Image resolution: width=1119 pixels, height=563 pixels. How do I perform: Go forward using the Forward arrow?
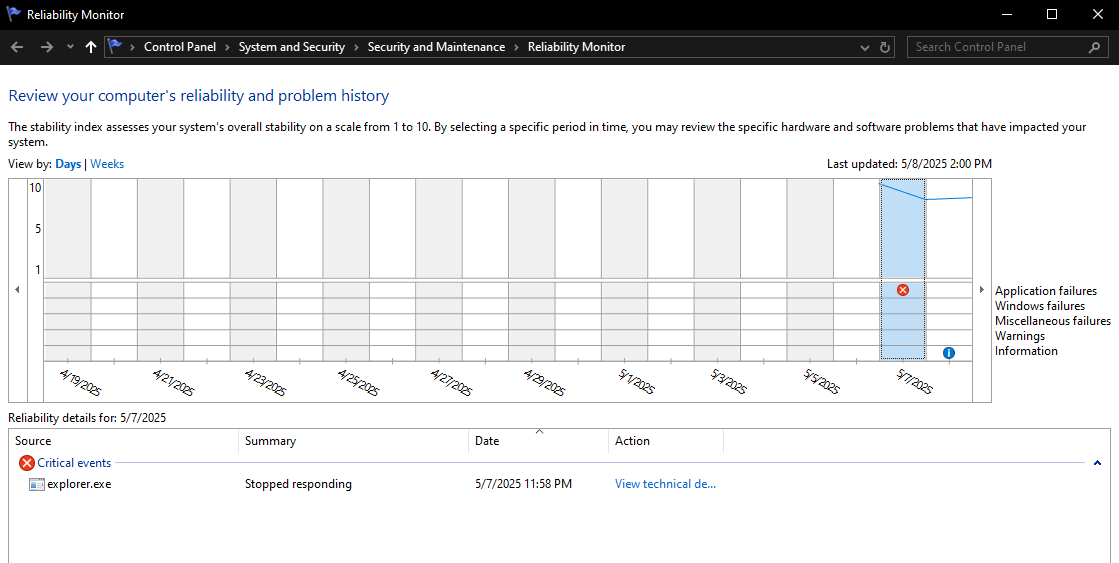(x=46, y=47)
